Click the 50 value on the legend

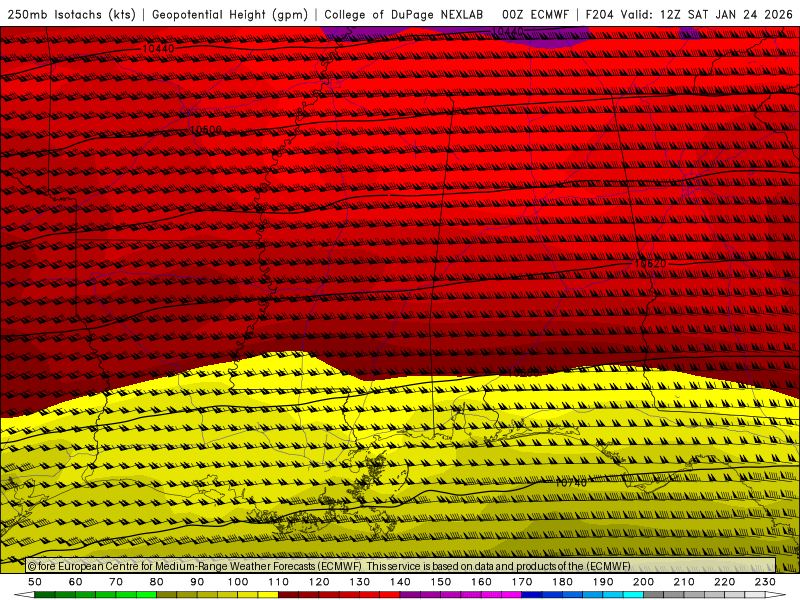35,582
